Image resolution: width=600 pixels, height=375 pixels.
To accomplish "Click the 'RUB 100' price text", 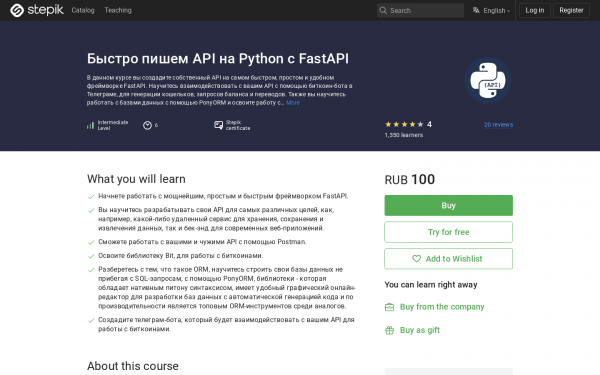I will click(x=409, y=179).
